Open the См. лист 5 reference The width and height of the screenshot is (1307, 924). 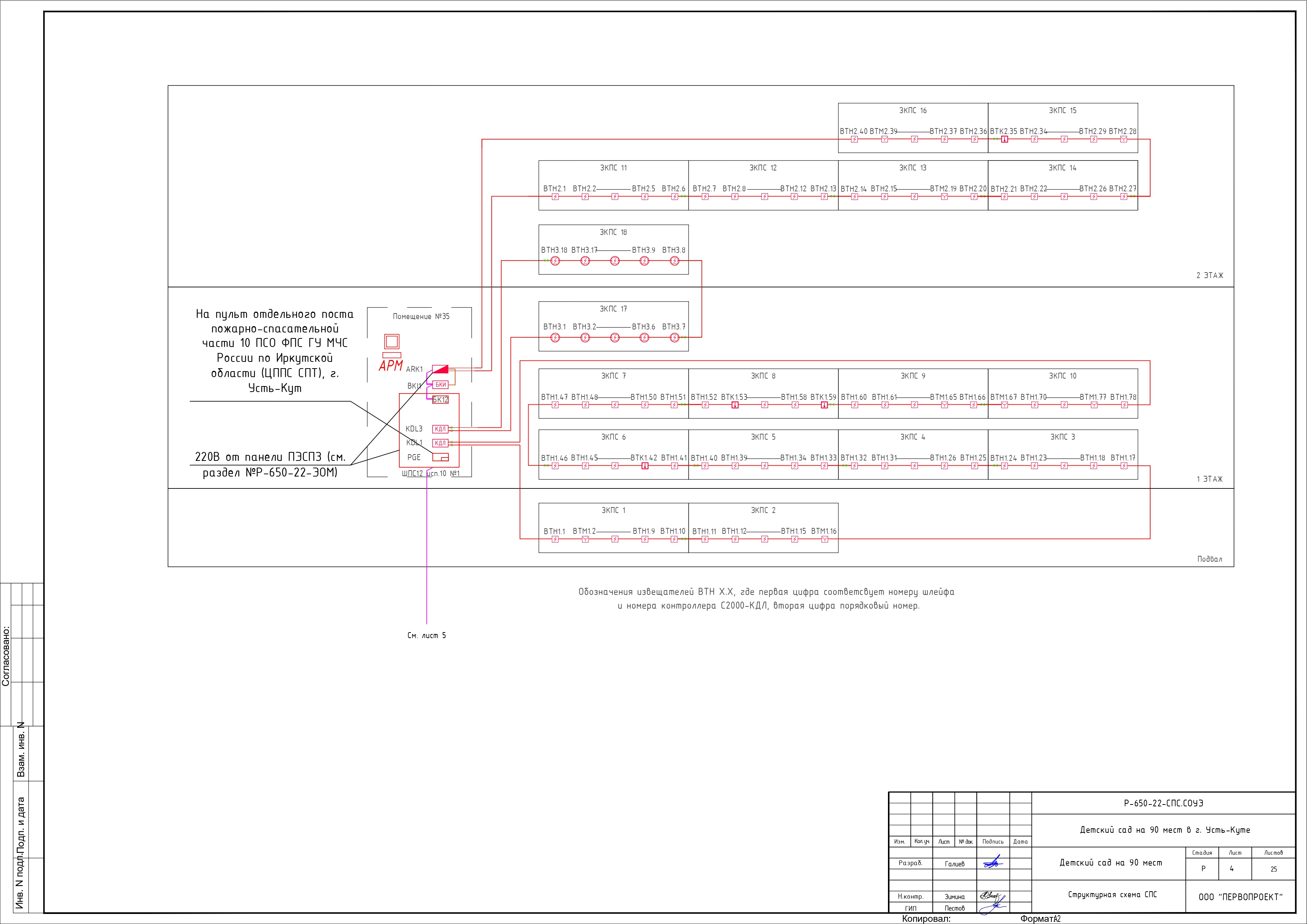tap(426, 636)
